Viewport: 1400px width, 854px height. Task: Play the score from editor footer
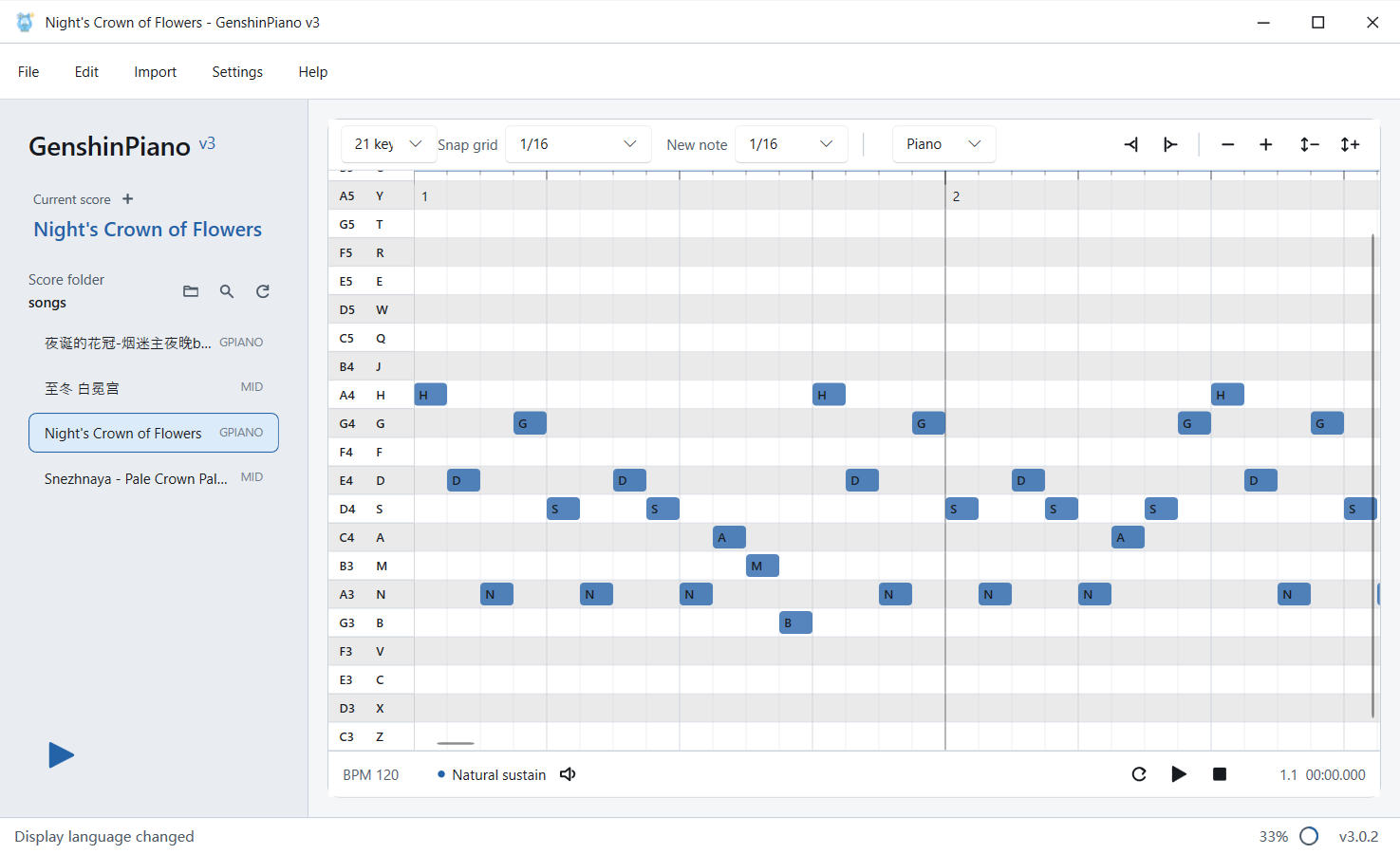tap(1179, 774)
